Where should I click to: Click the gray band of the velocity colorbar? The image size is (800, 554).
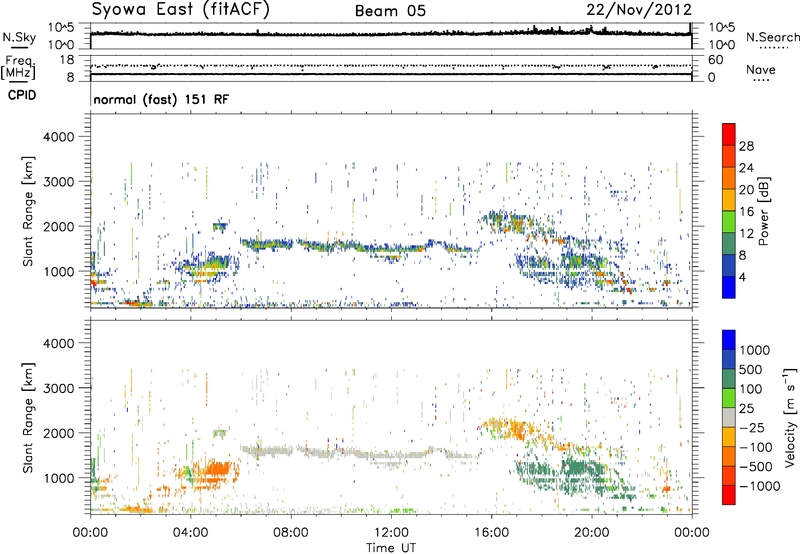tap(729, 417)
